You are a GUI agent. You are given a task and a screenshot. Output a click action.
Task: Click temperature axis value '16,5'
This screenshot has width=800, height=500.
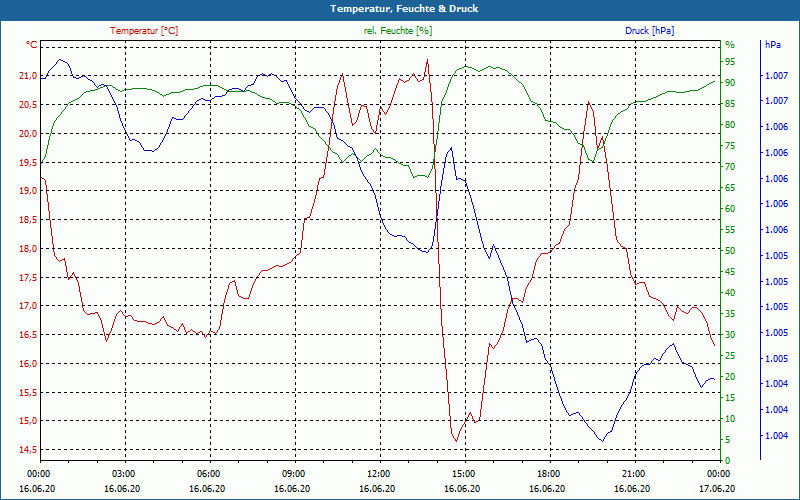coord(29,335)
